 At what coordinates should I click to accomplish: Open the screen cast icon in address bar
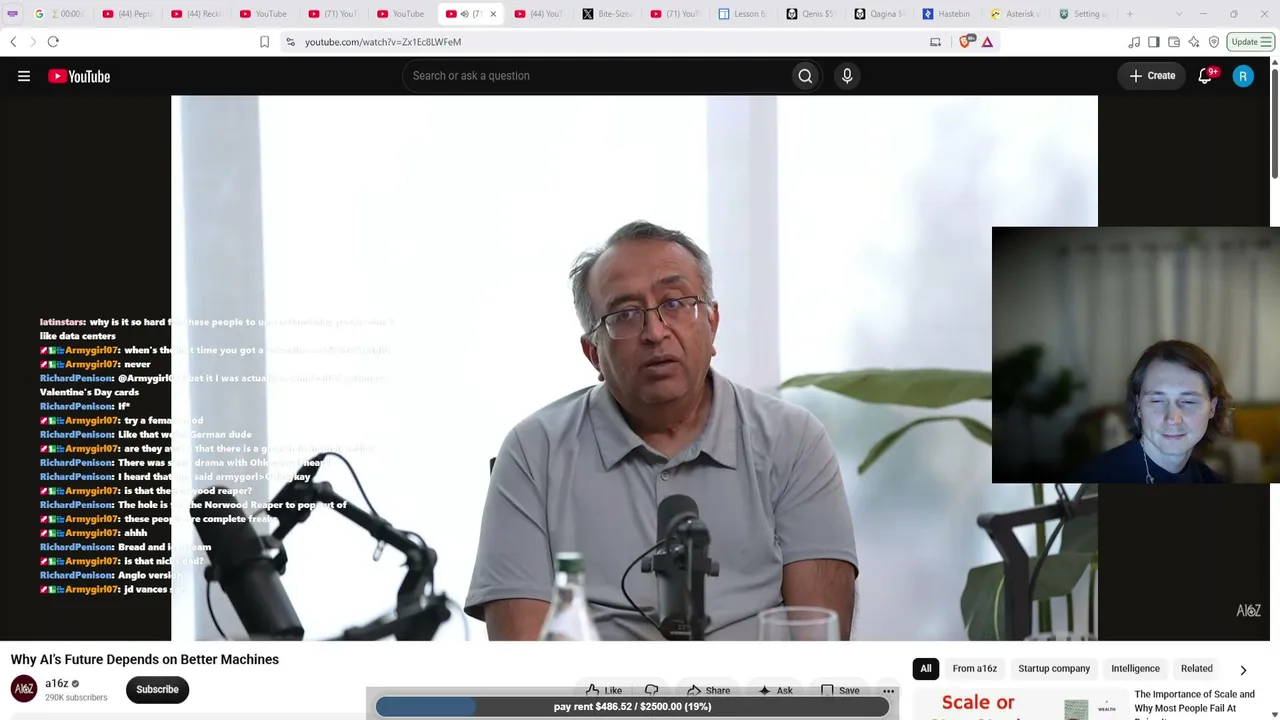coord(935,42)
